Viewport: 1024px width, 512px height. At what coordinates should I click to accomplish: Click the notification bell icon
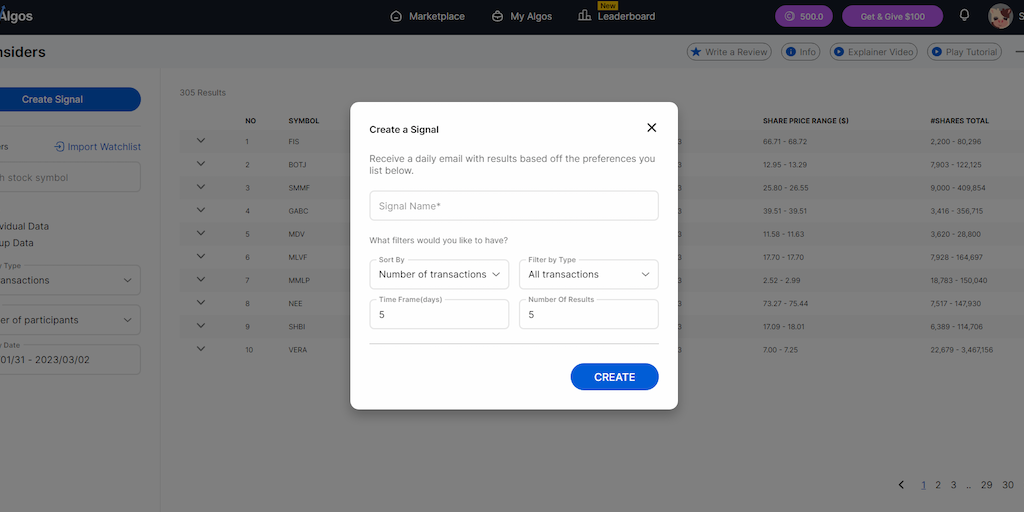click(x=964, y=16)
